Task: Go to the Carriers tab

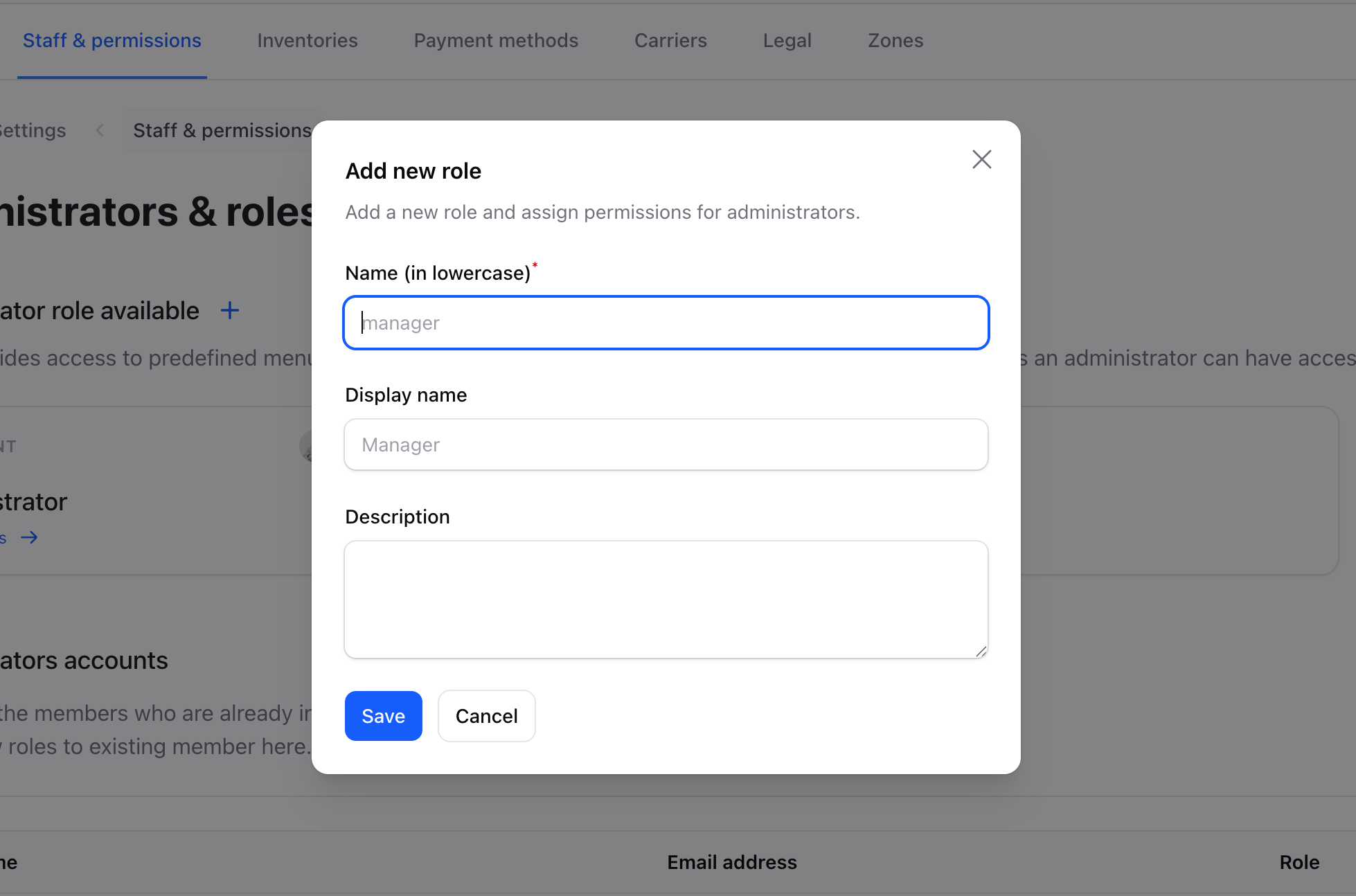Action: pos(670,41)
